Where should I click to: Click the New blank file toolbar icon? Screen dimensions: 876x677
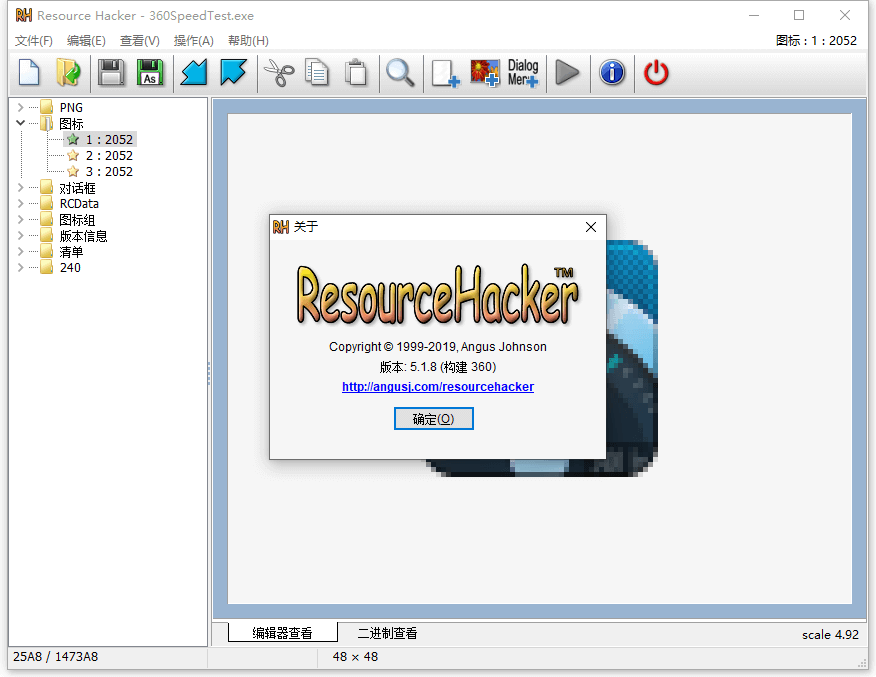(29, 73)
